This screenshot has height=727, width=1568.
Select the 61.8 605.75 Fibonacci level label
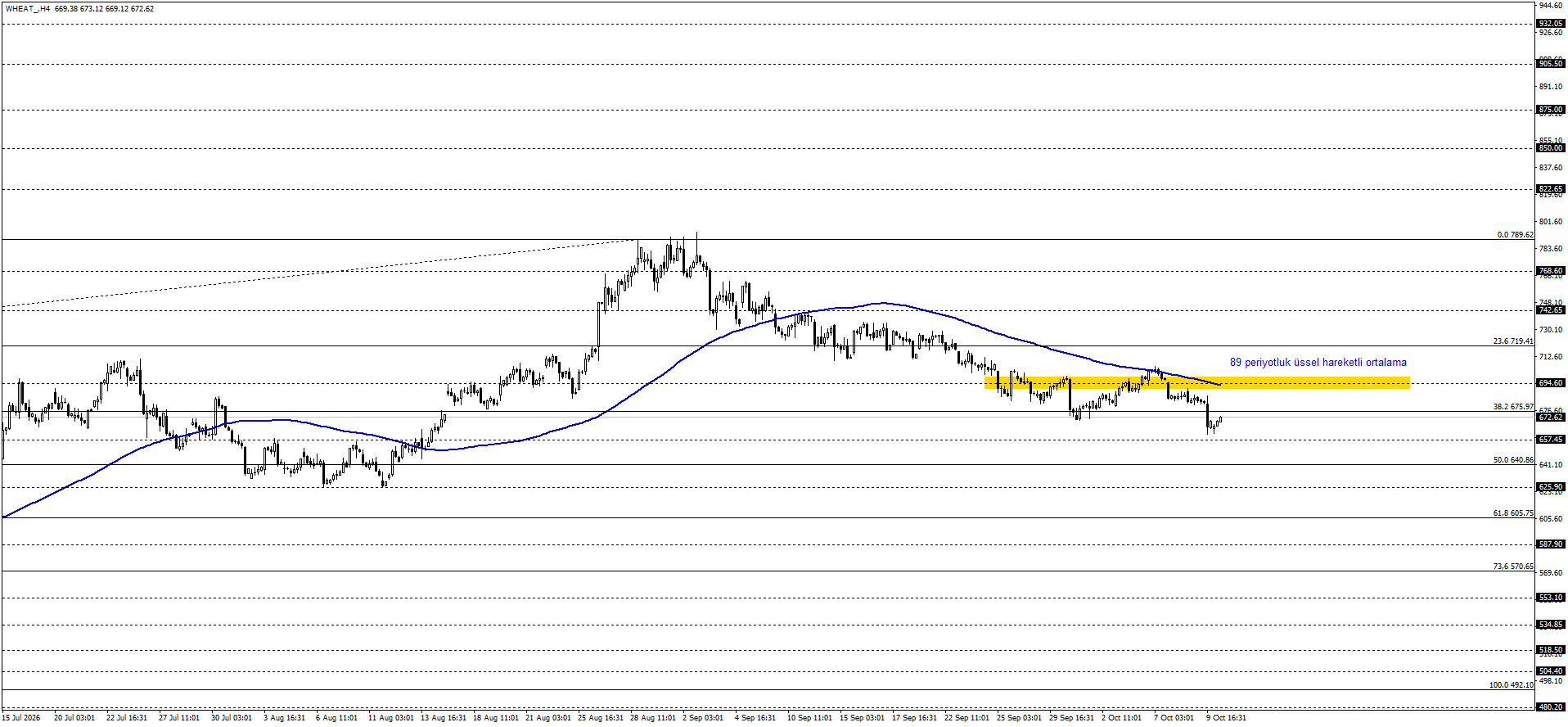[x=1513, y=513]
